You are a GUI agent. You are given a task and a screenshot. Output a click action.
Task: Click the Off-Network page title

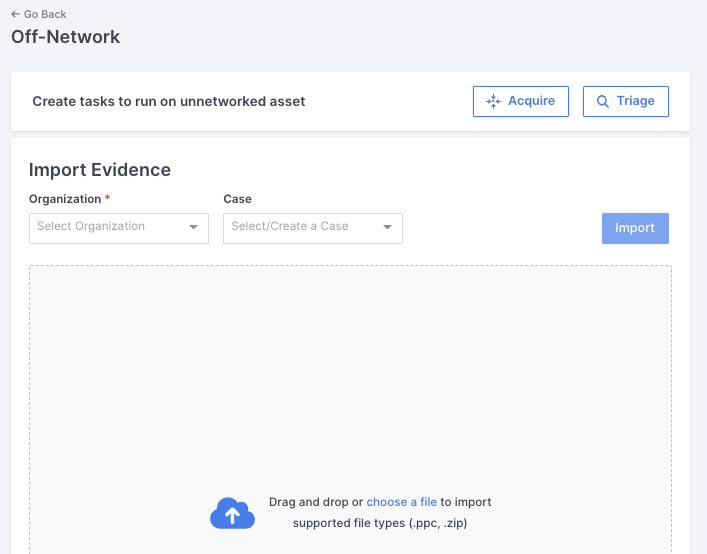tap(65, 37)
